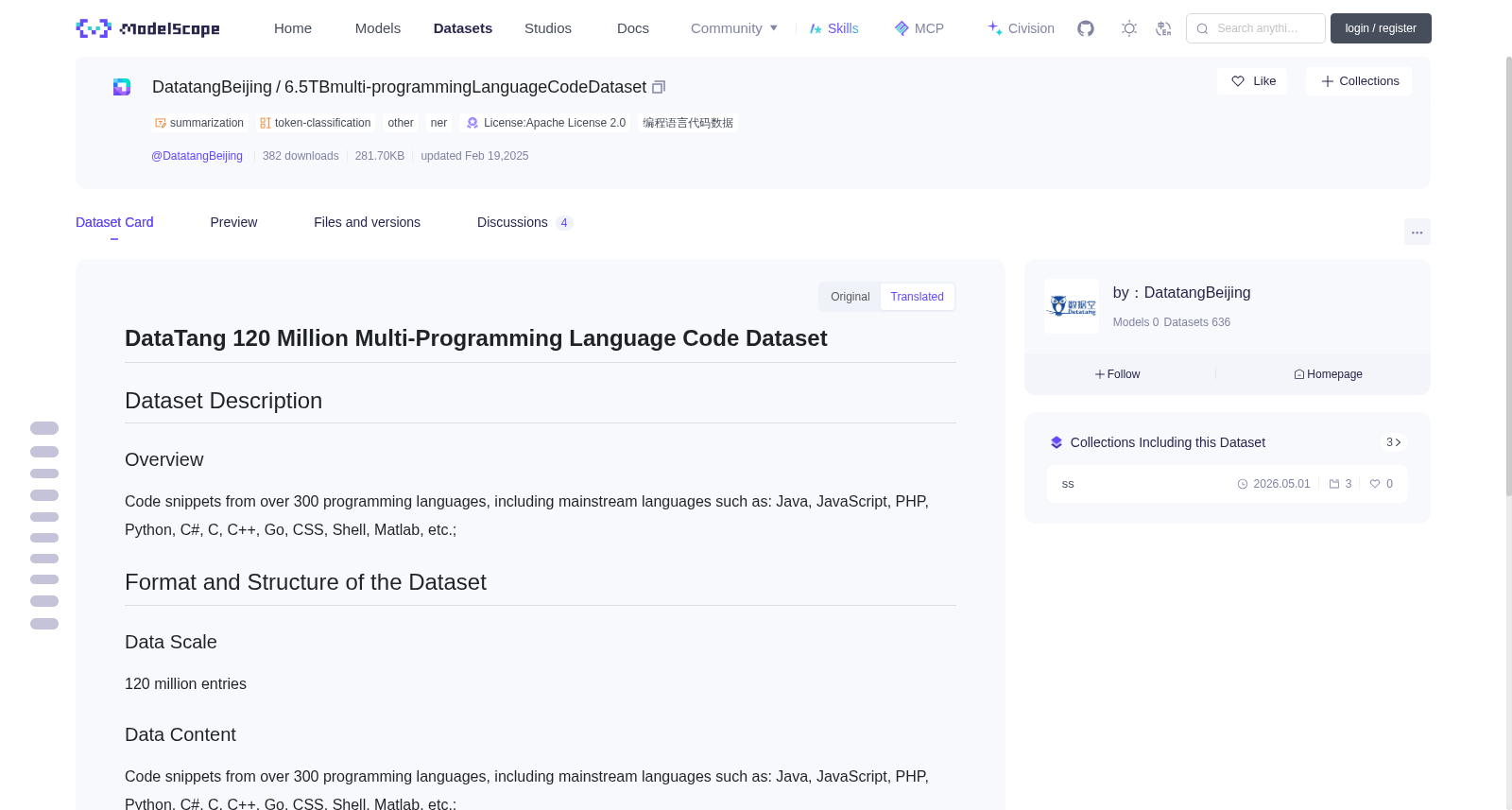Image resolution: width=1512 pixels, height=810 pixels.
Task: Click the 'Collections Including this Dataset' heading
Action: pos(1168,442)
